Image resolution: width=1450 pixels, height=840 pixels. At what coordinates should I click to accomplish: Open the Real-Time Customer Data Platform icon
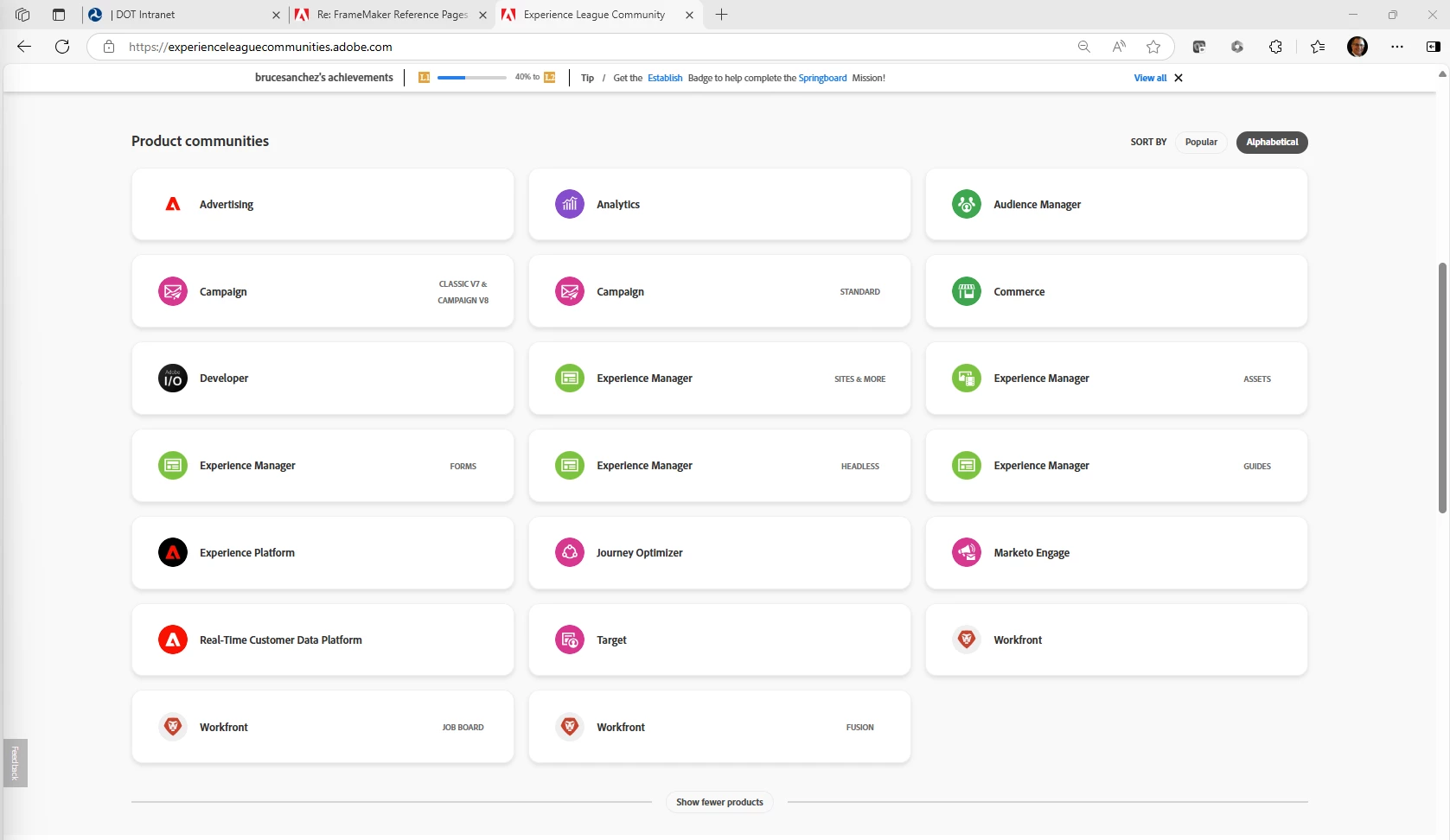click(173, 640)
